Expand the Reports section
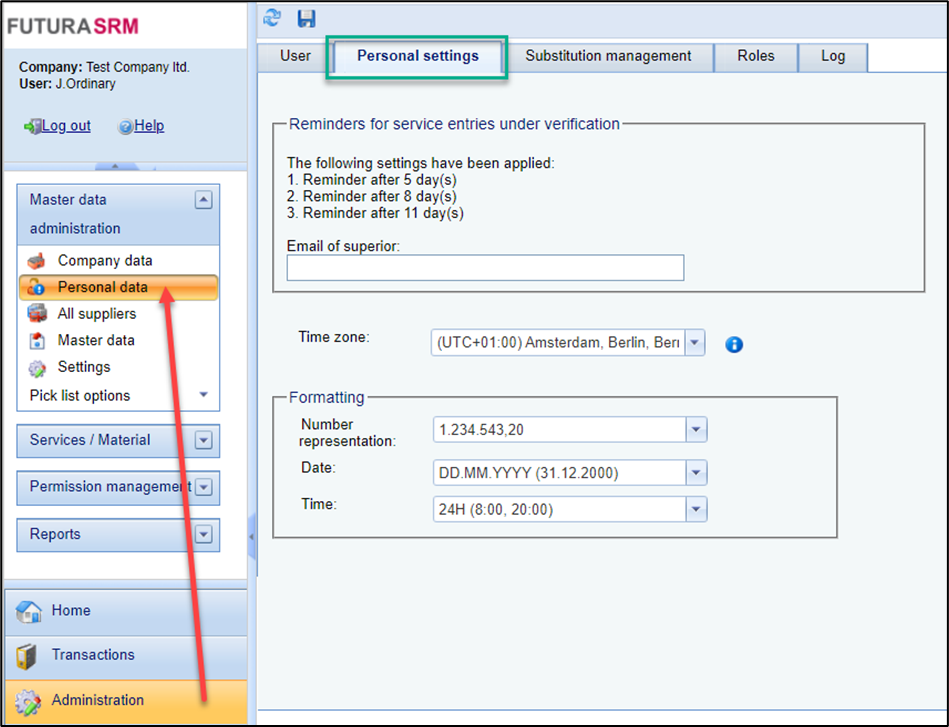 [204, 535]
